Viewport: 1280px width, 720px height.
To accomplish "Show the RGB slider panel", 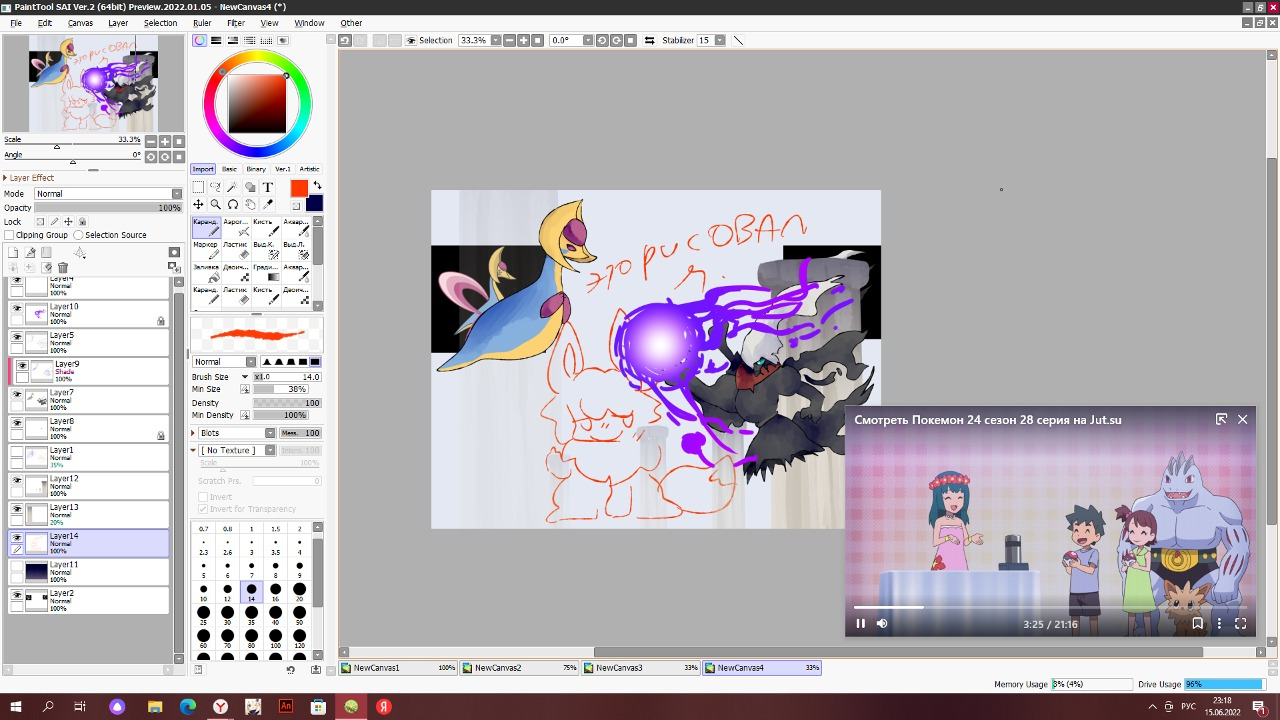I will [x=216, y=40].
